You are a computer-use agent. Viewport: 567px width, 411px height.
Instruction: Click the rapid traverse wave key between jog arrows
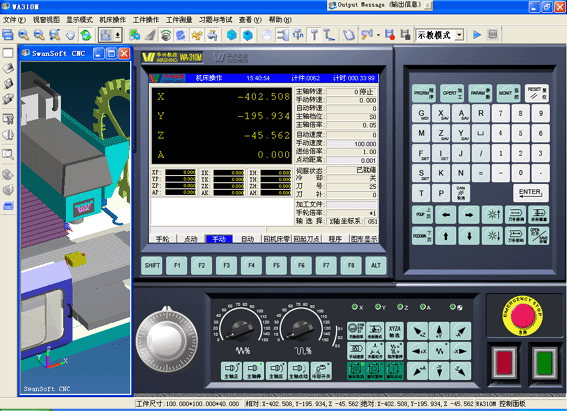click(439, 351)
